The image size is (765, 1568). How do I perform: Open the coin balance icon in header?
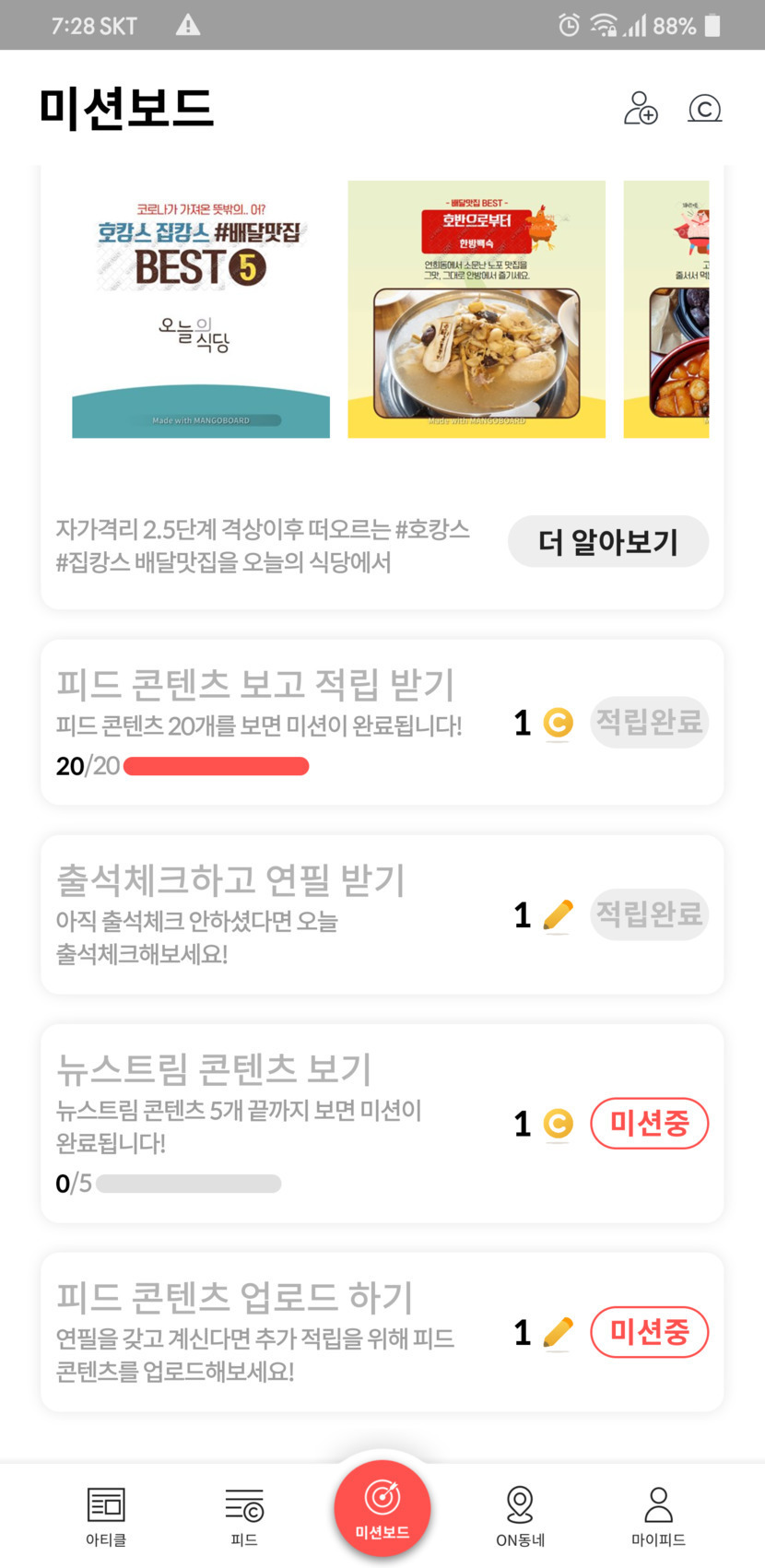[705, 109]
